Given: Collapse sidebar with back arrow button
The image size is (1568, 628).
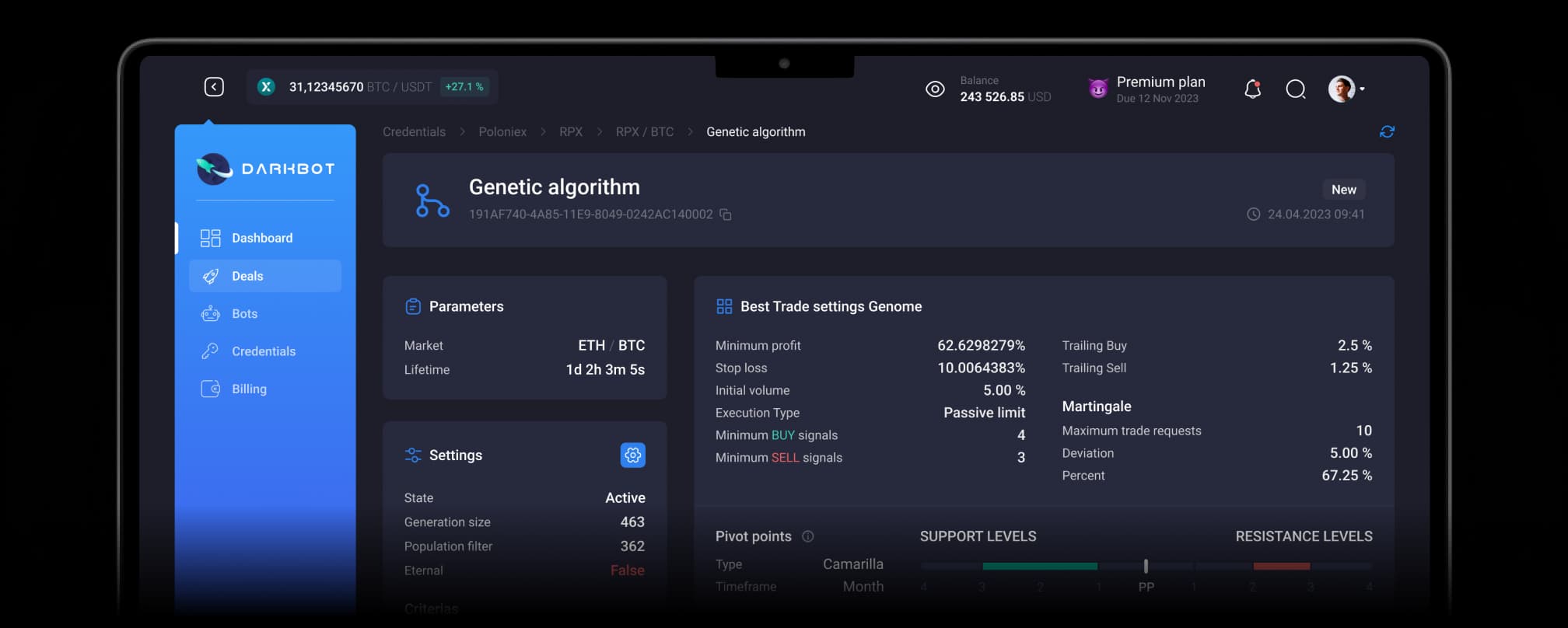Looking at the screenshot, I should (x=214, y=87).
